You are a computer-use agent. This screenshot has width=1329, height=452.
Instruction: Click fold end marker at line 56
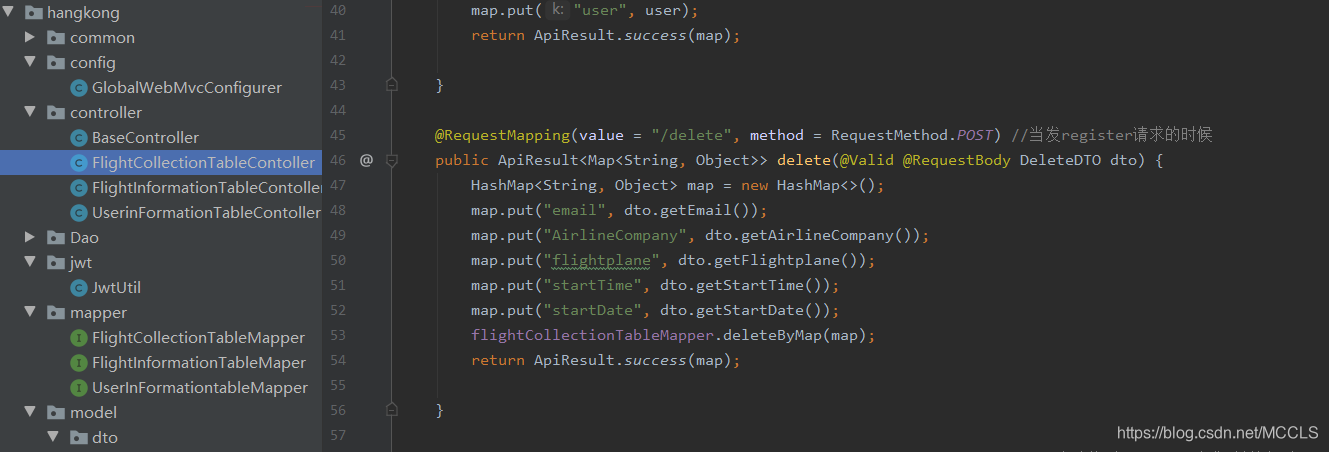pyautogui.click(x=392, y=410)
